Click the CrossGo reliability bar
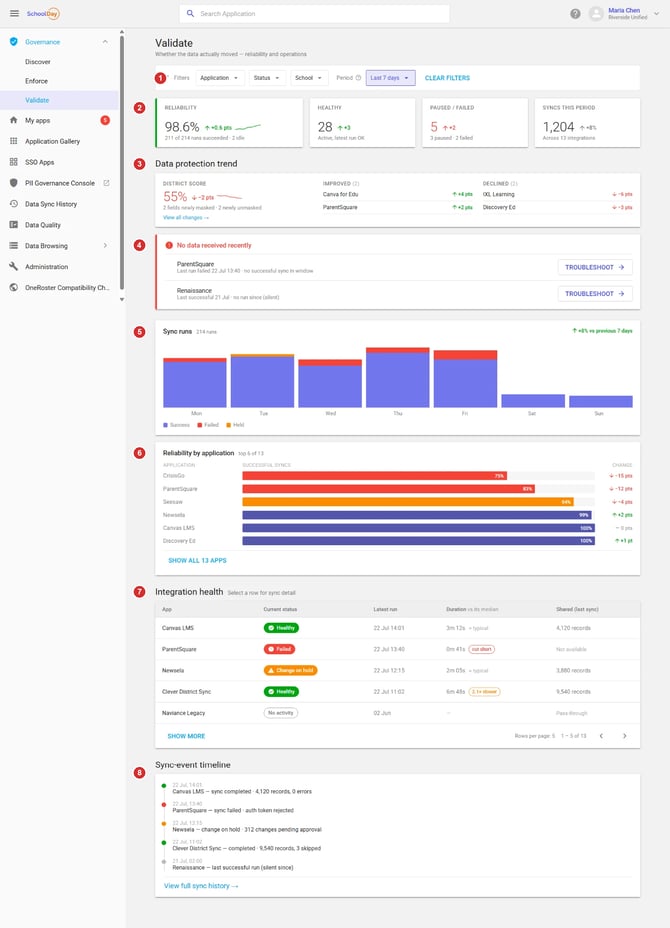Viewport: 670px width, 928px height. (375, 475)
